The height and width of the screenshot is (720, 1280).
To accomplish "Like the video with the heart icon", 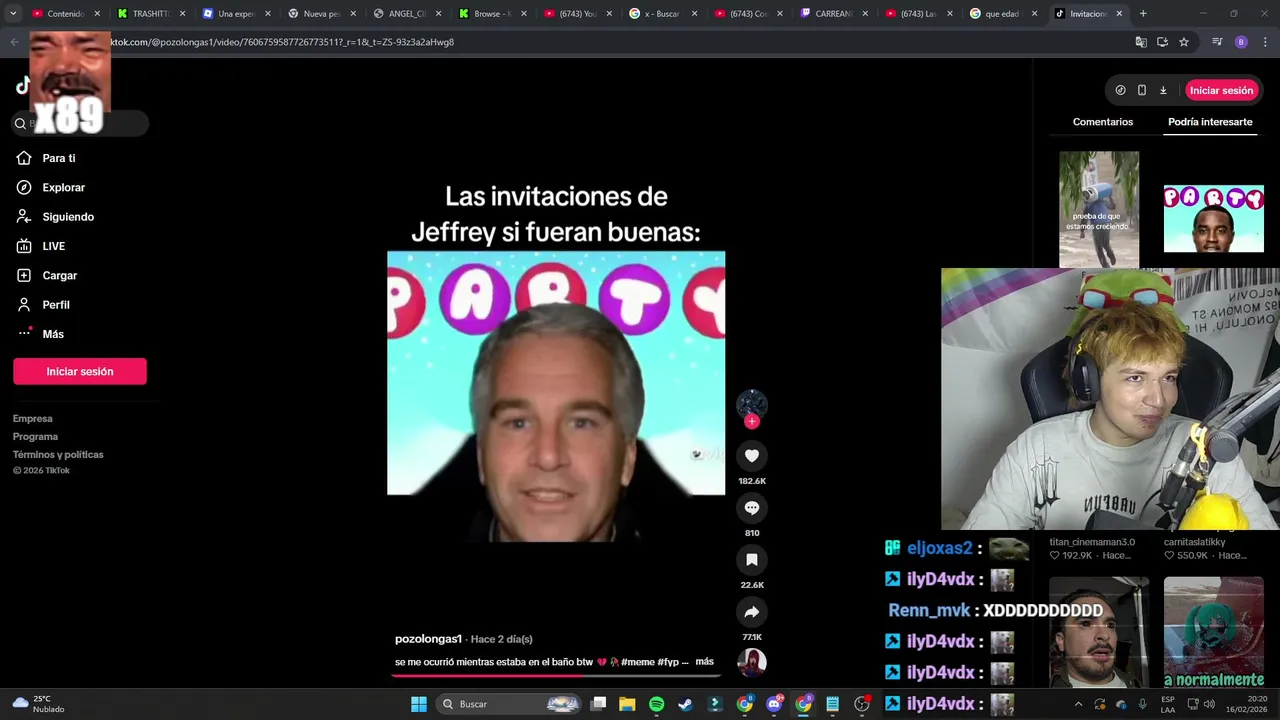I will point(752,456).
